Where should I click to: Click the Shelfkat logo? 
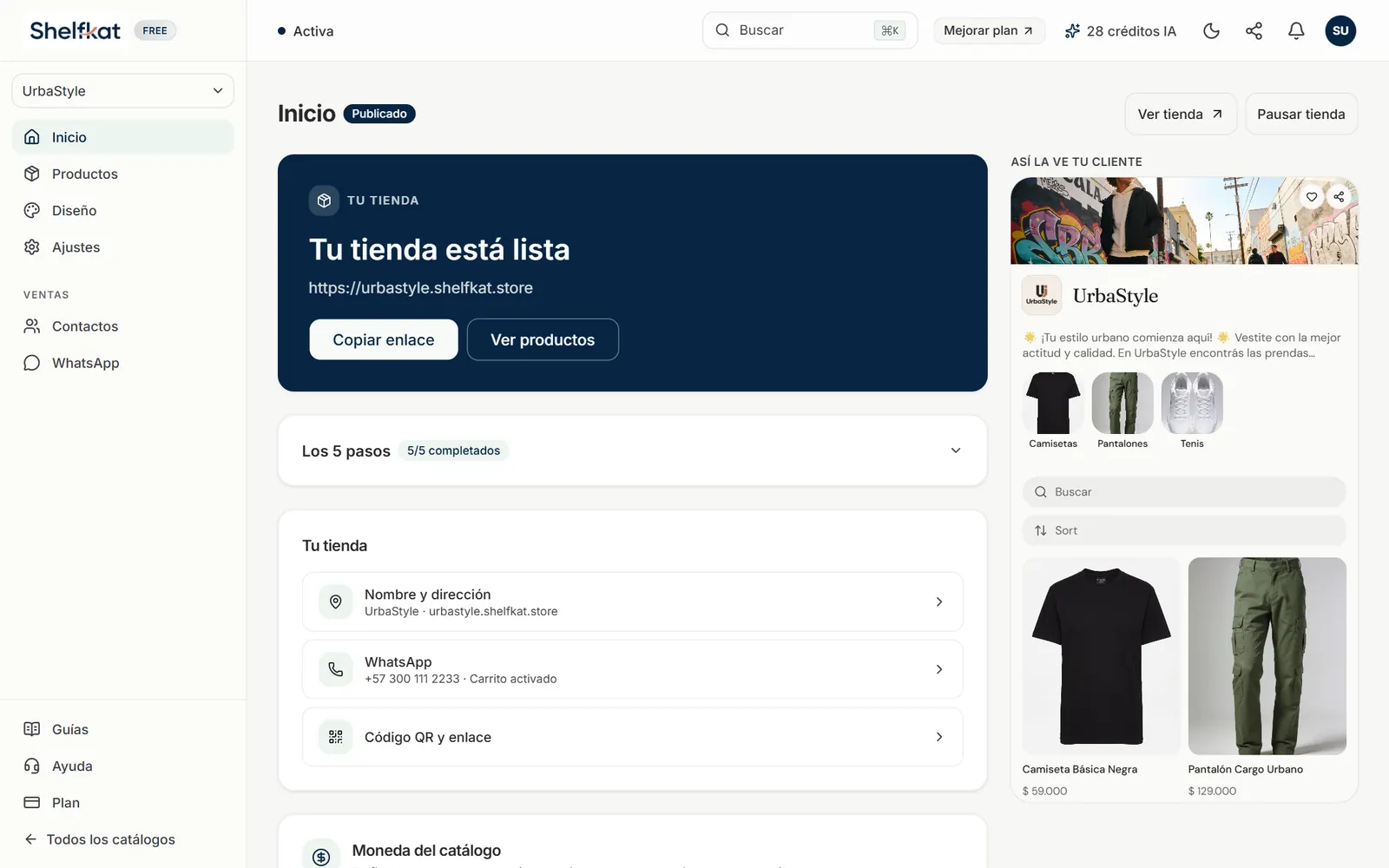coord(76,30)
